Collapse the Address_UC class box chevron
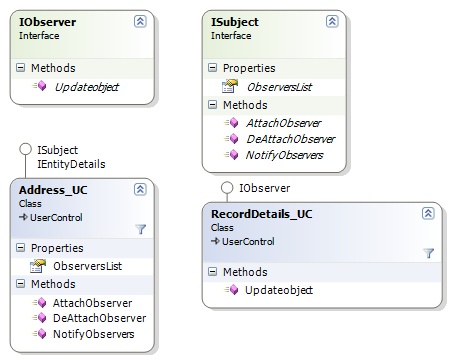The height and width of the screenshot is (361, 451). (x=140, y=189)
